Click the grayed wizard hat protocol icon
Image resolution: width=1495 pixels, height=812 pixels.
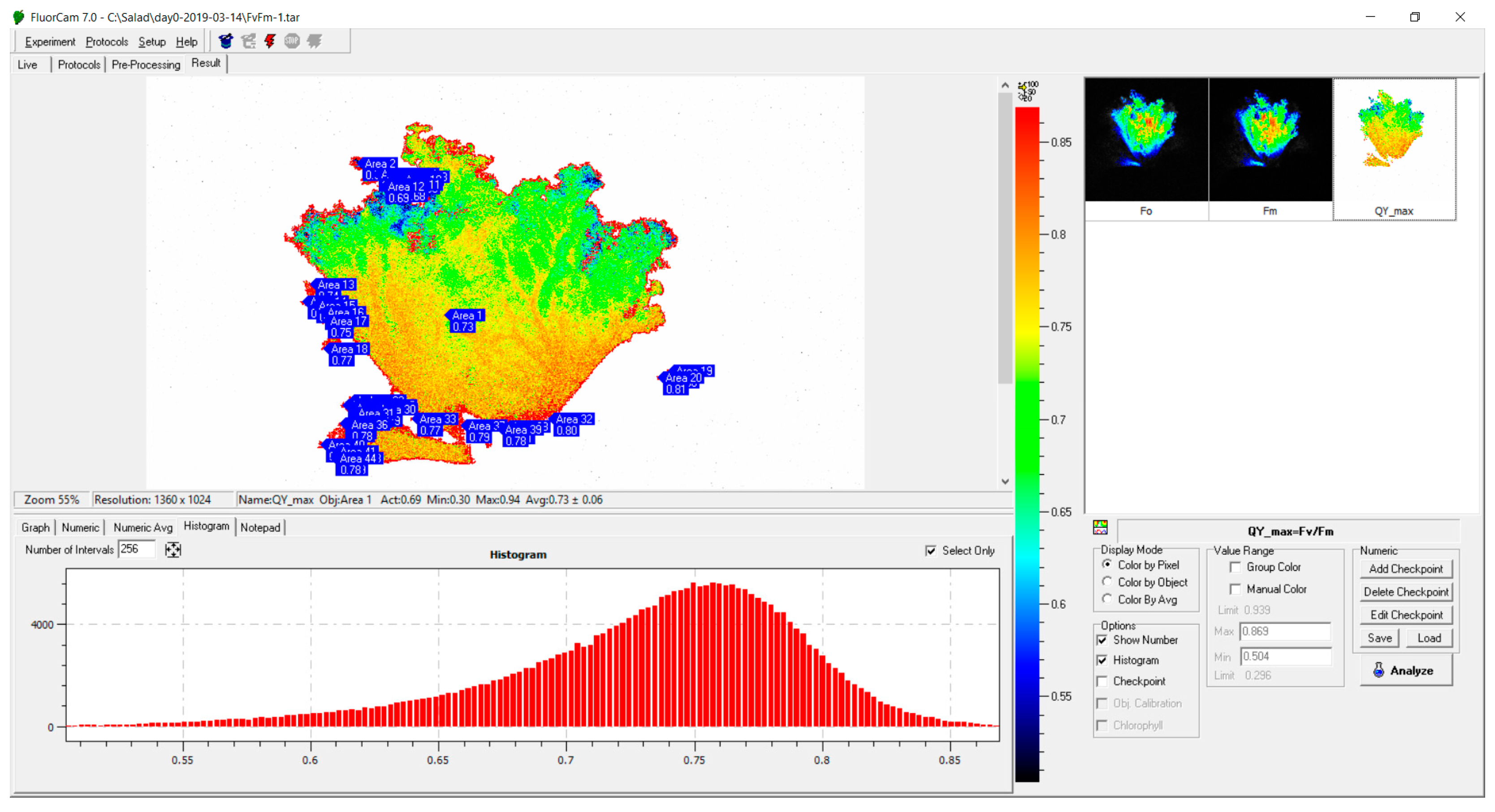click(248, 41)
